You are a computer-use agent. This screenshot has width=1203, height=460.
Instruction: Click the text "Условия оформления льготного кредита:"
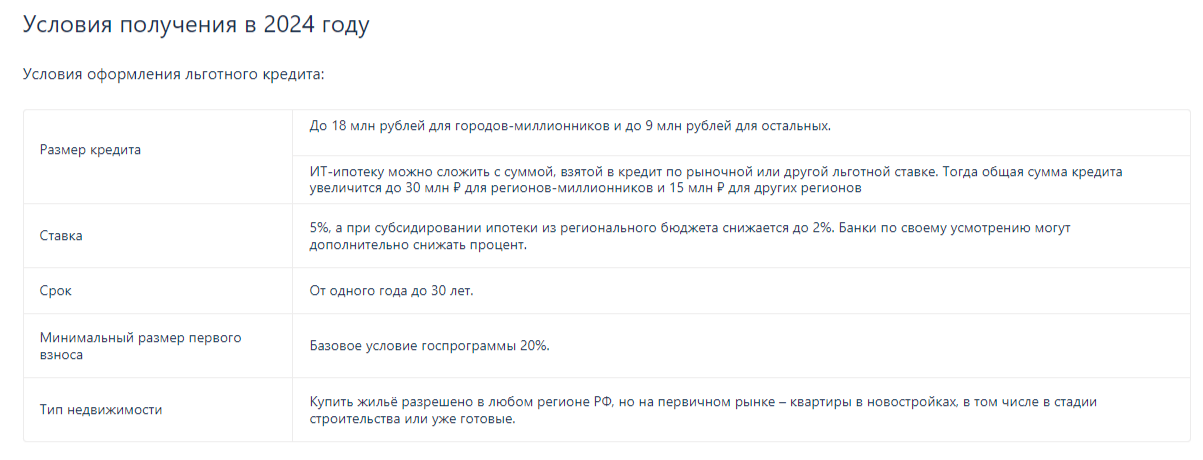[x=174, y=74]
